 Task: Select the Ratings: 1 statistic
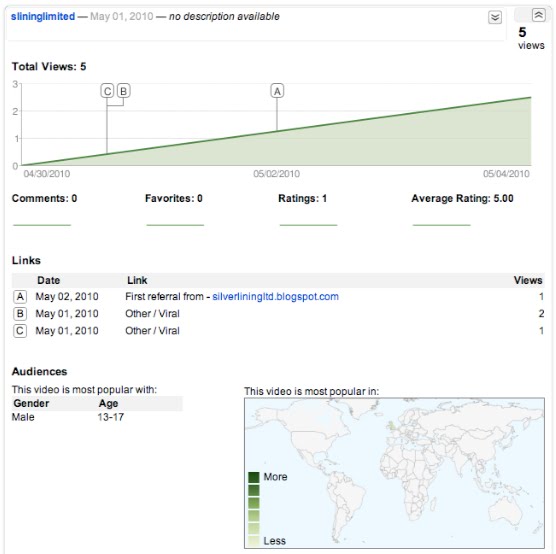(302, 198)
